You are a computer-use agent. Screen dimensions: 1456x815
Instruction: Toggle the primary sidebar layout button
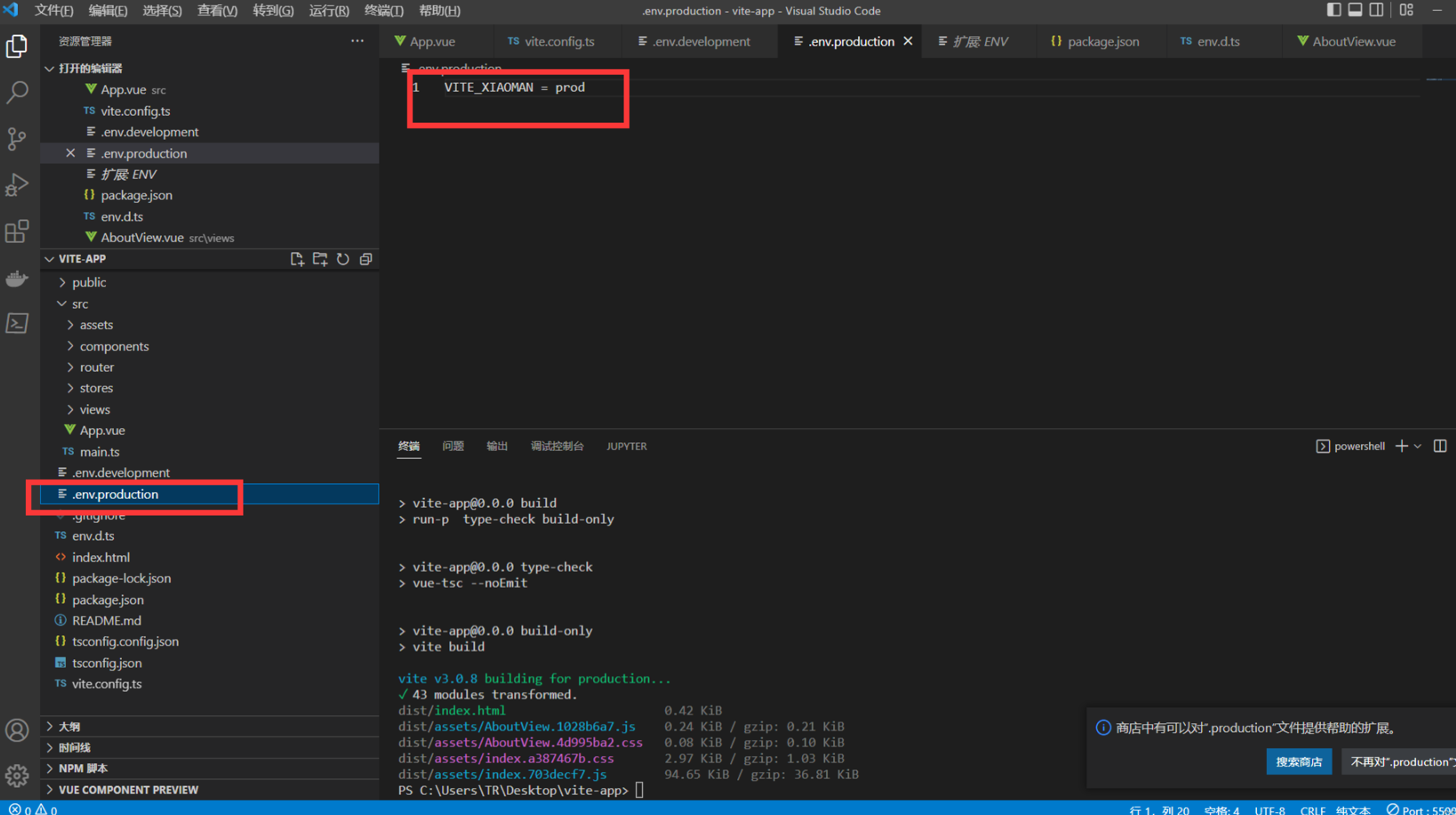(x=1333, y=10)
